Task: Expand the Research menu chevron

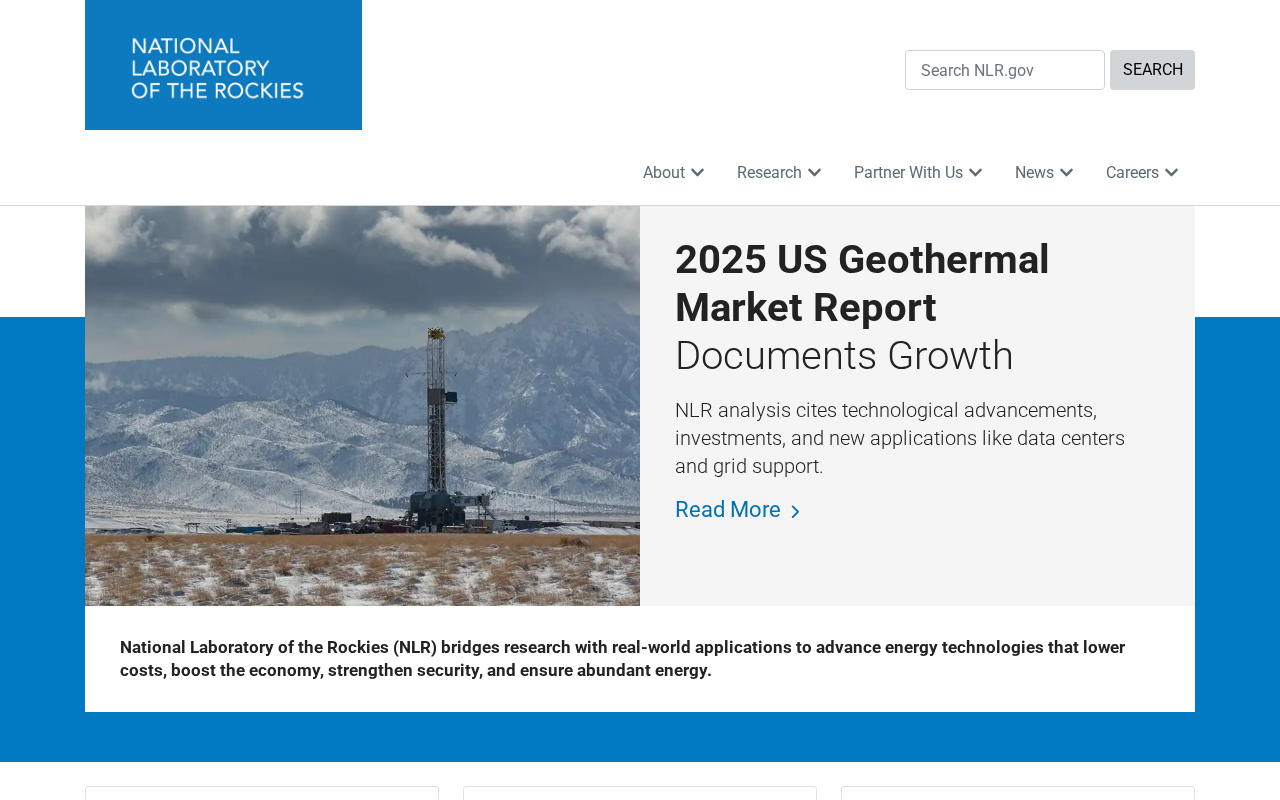Action: click(815, 172)
